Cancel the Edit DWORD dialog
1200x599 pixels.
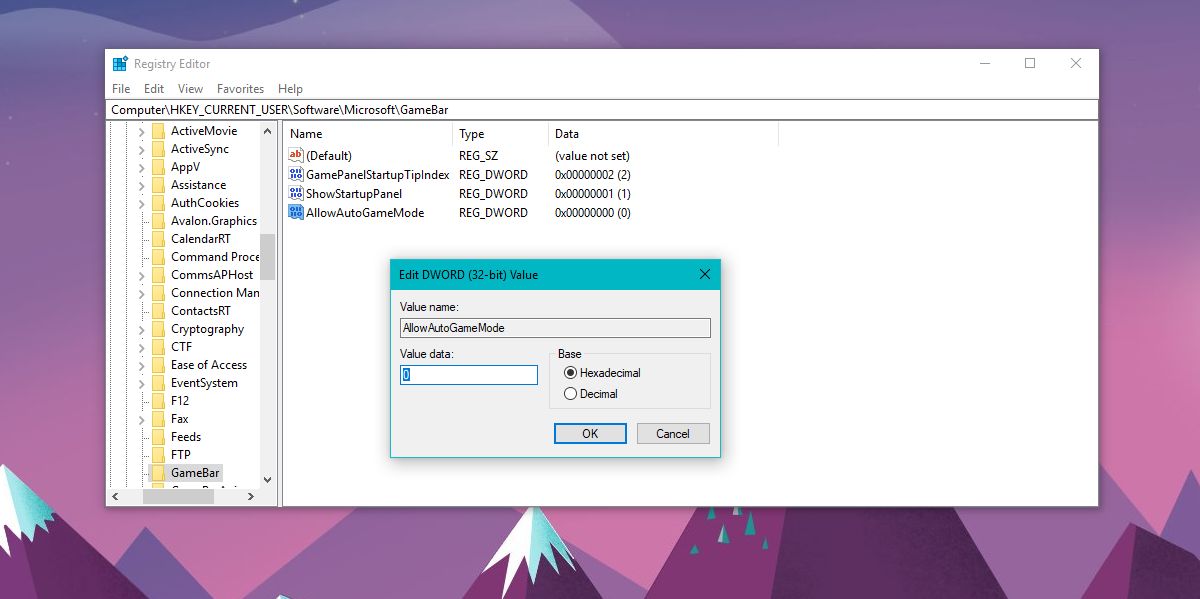[x=672, y=433]
